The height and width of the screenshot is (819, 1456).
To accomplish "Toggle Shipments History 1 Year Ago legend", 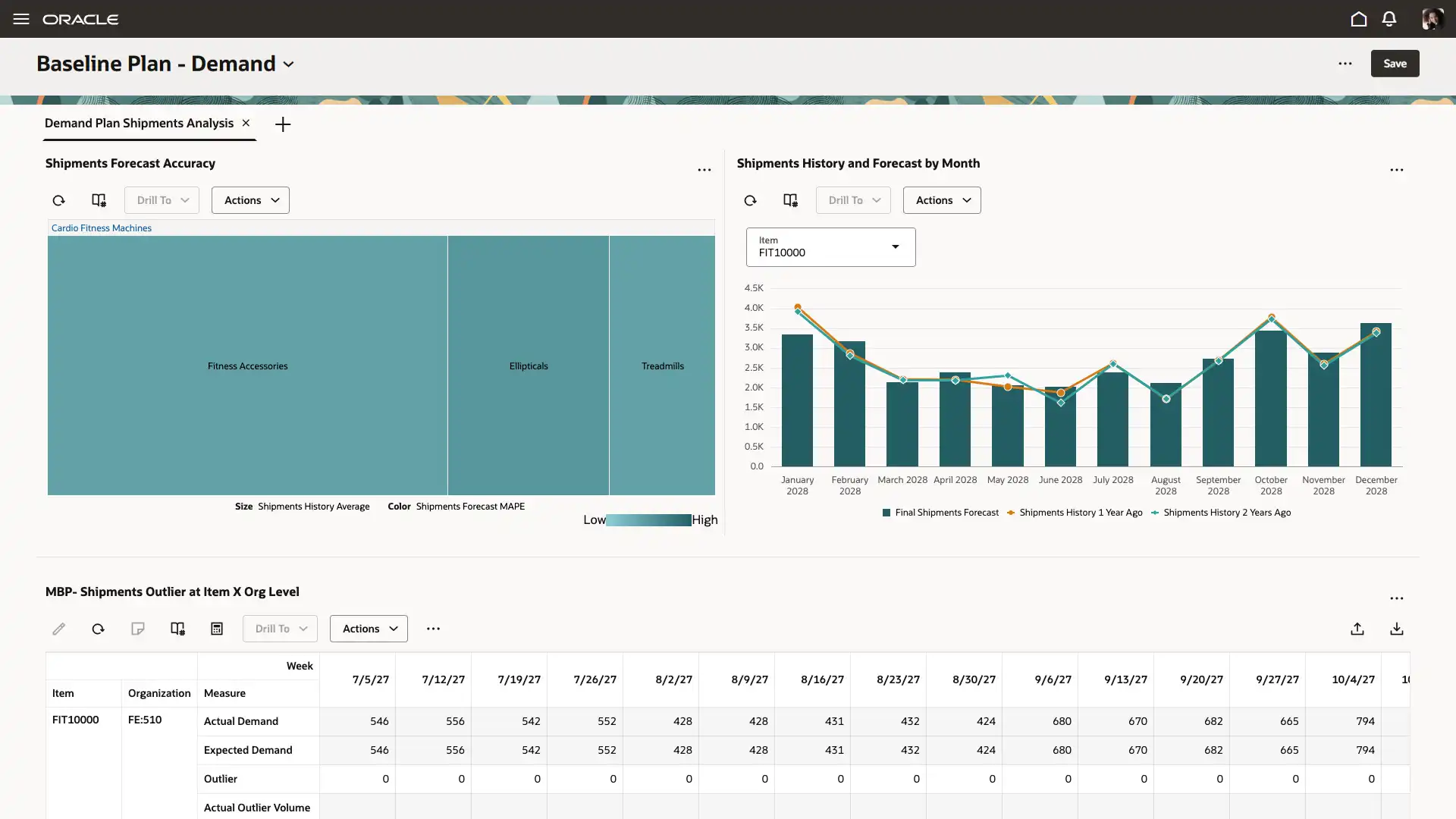I will coord(1077,513).
